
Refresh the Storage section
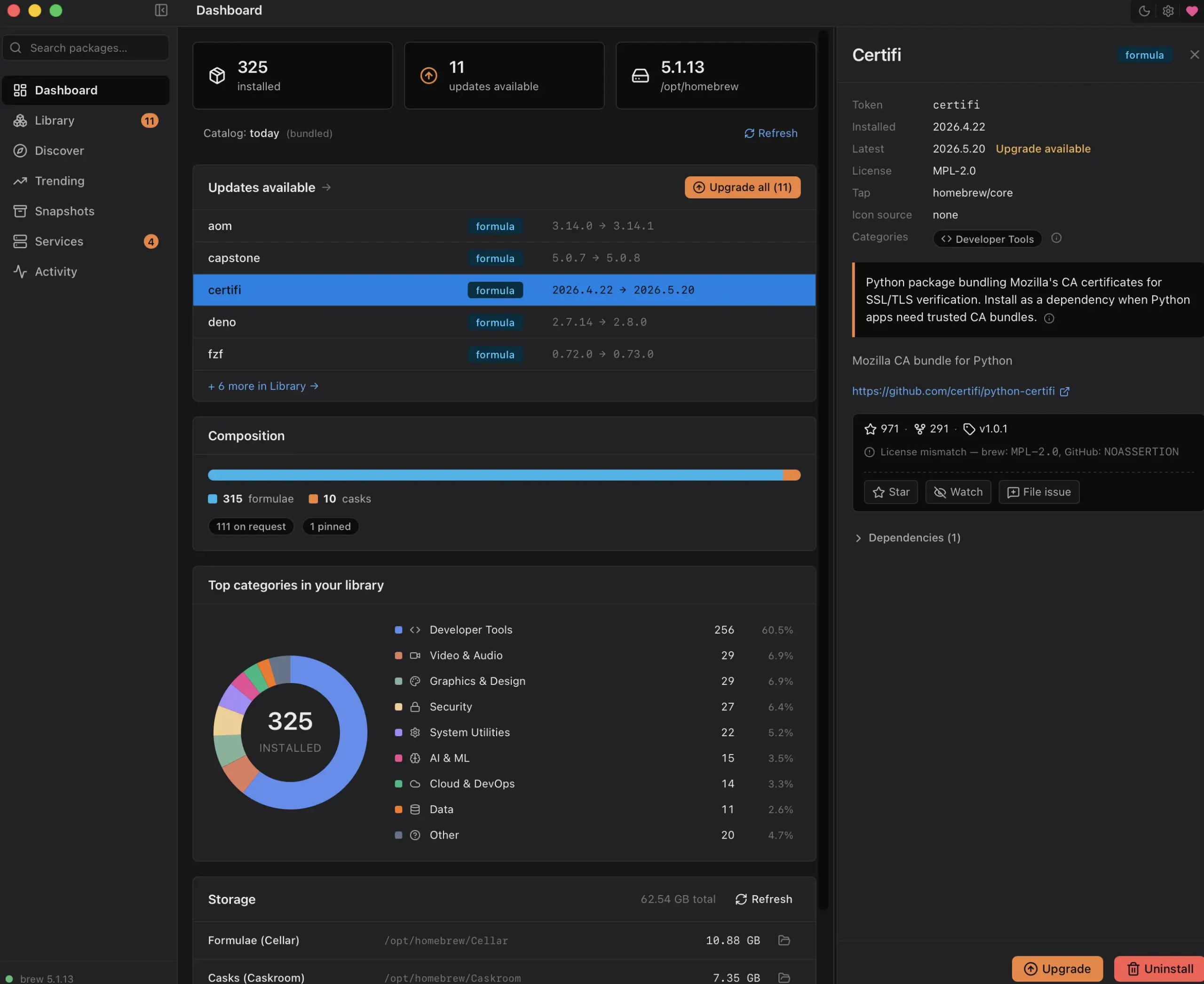[764, 899]
